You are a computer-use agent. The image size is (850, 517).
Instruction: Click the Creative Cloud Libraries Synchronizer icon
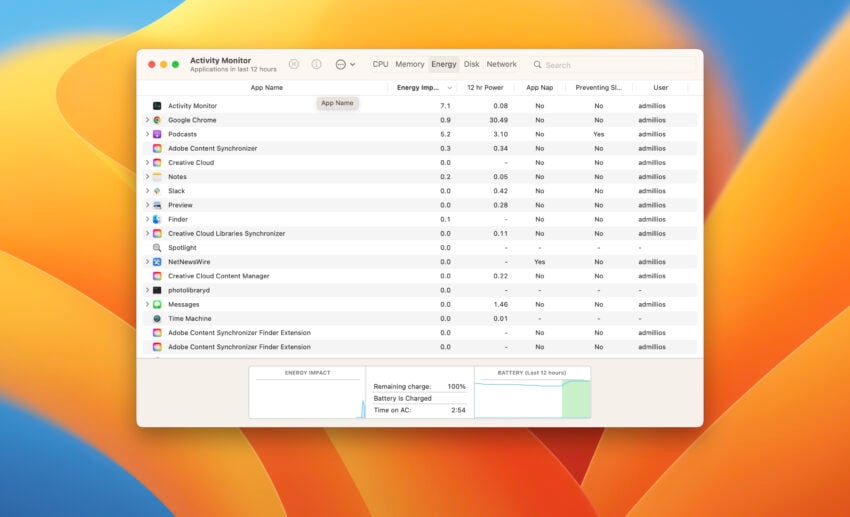click(157, 233)
